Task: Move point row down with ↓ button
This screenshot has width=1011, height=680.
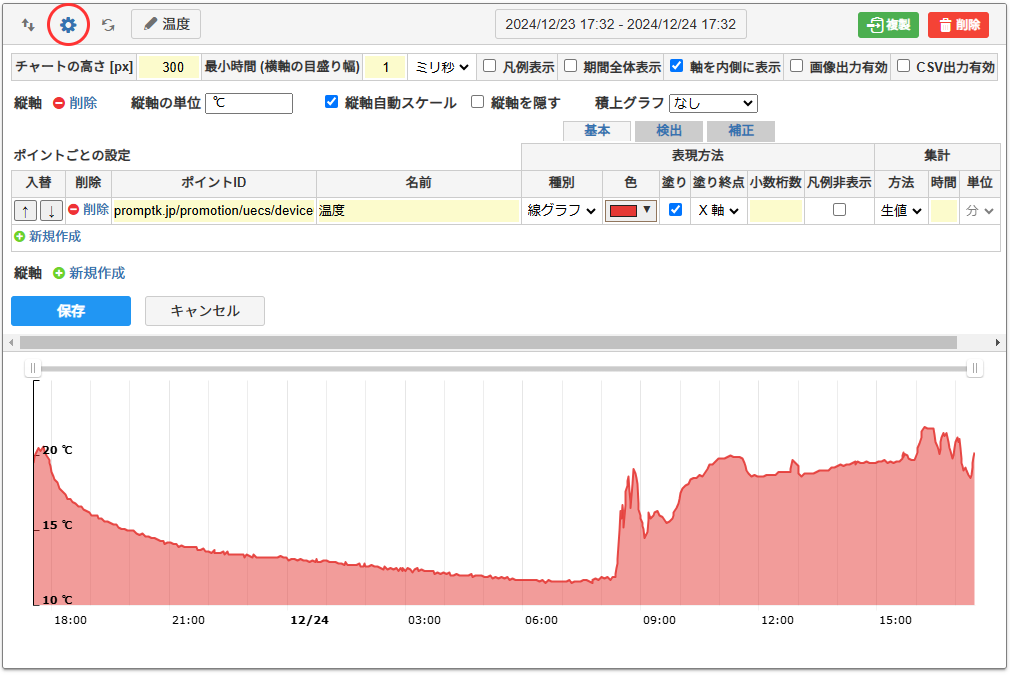Action: pos(52,211)
